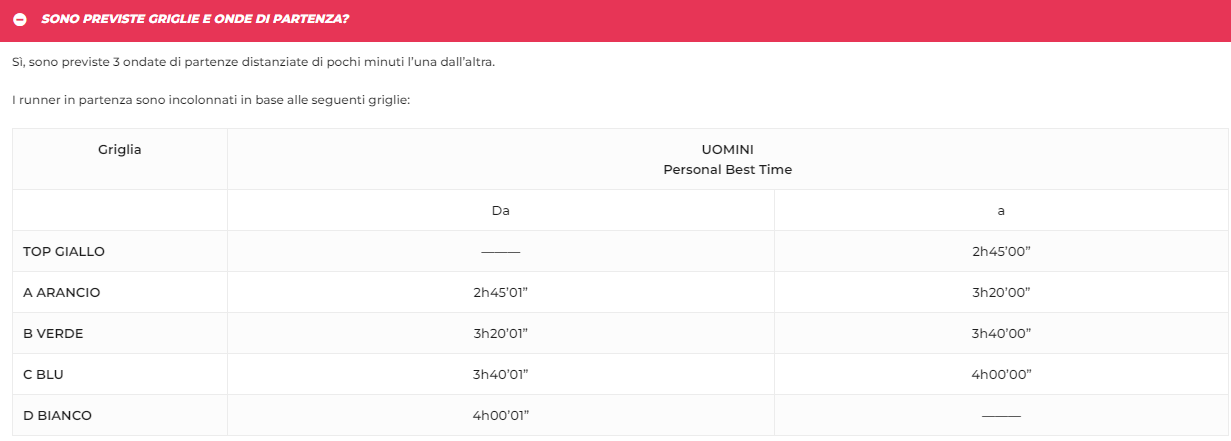The width and height of the screenshot is (1231, 441).
Task: Select the 4h00'00" end time cell
Action: click(1001, 374)
